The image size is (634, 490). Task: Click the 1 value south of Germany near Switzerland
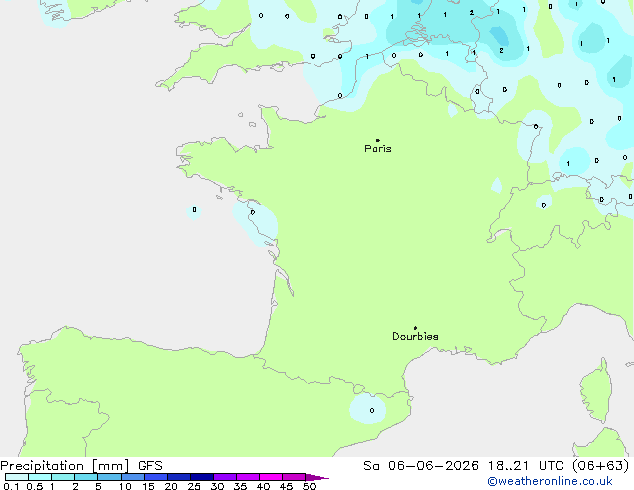568,163
